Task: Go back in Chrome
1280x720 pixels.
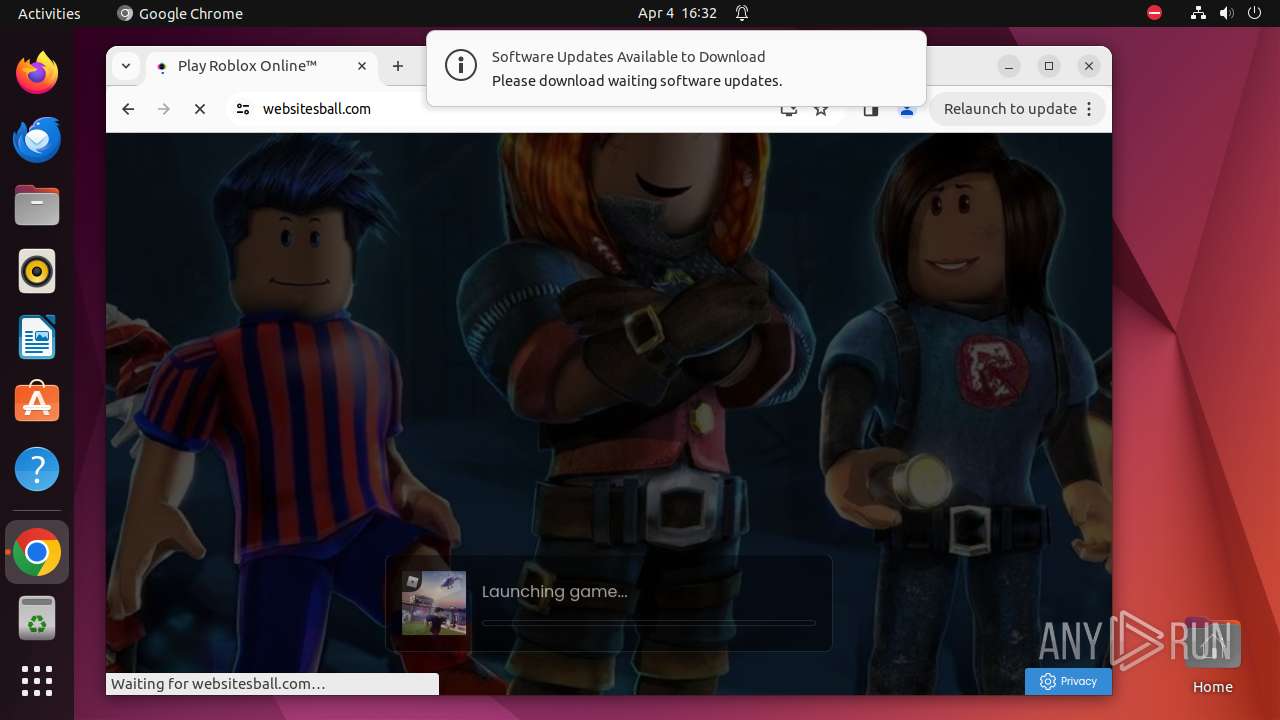Action: point(128,109)
